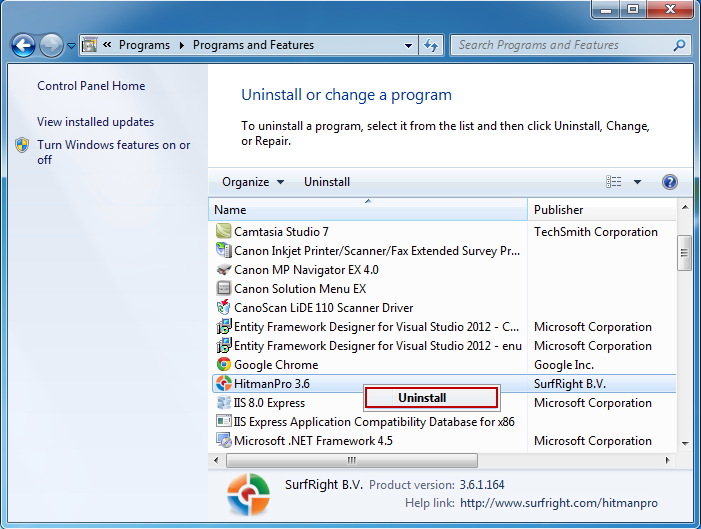Click the Uninstall toolbar button
701x529 pixels.
tap(327, 182)
